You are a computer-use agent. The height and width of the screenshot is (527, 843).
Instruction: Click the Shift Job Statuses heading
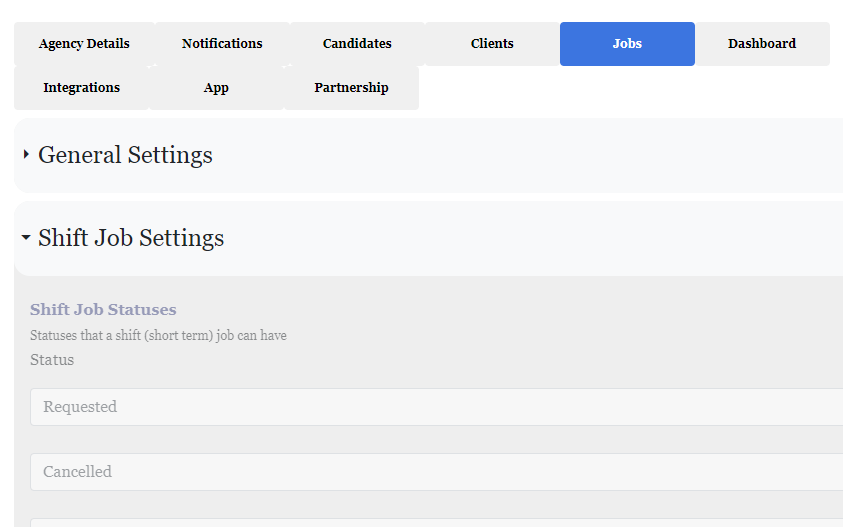(x=103, y=310)
